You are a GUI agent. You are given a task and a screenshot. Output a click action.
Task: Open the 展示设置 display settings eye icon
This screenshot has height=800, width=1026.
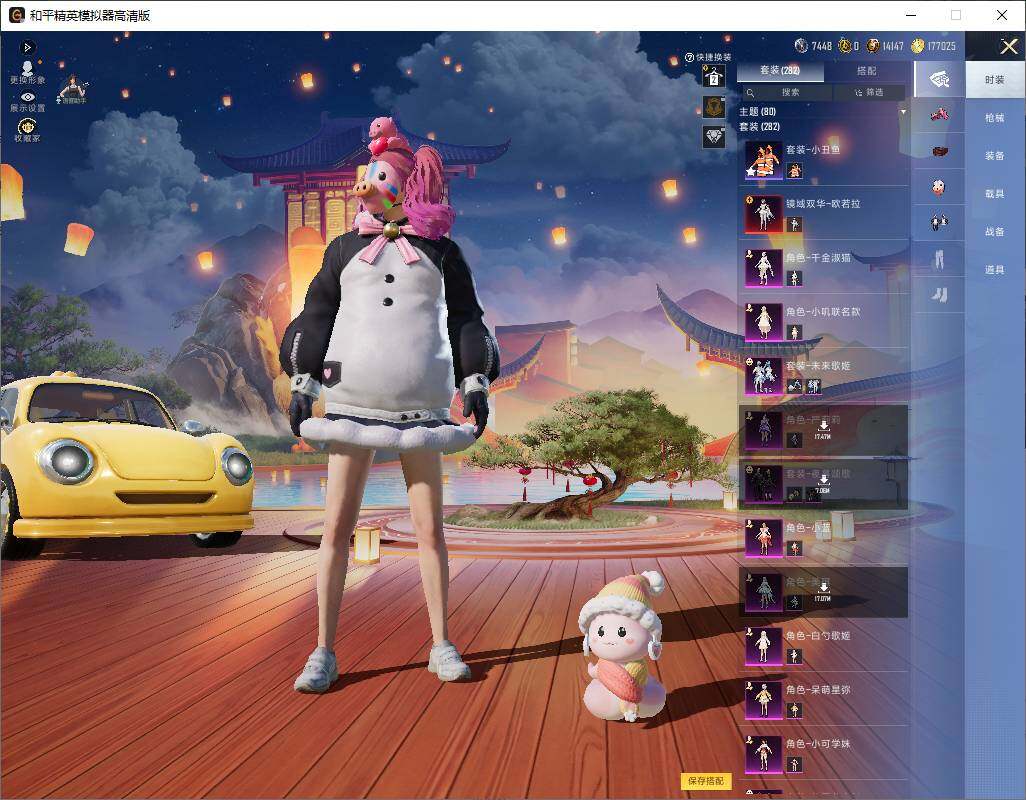click(x=27, y=102)
